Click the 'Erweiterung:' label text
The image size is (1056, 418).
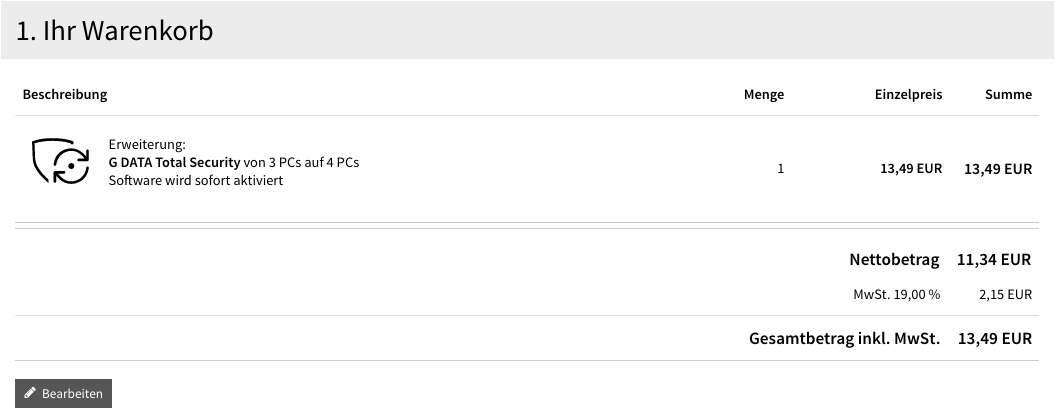pos(147,145)
